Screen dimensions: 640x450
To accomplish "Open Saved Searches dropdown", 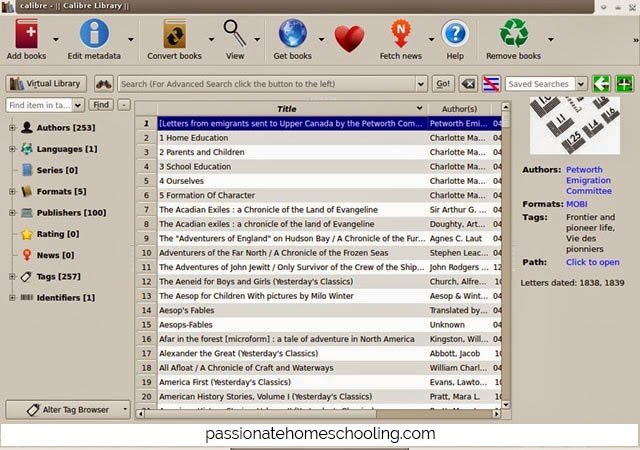I will pyautogui.click(x=581, y=84).
